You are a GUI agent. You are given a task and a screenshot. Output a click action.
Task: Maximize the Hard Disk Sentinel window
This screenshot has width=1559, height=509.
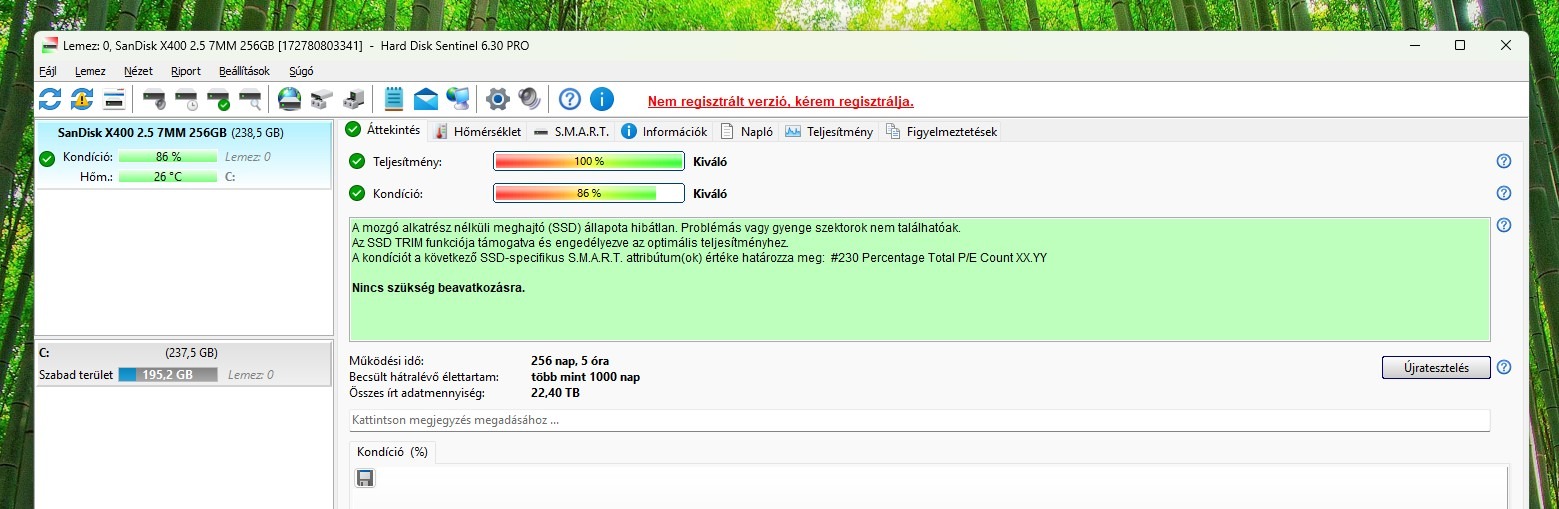click(x=1460, y=45)
